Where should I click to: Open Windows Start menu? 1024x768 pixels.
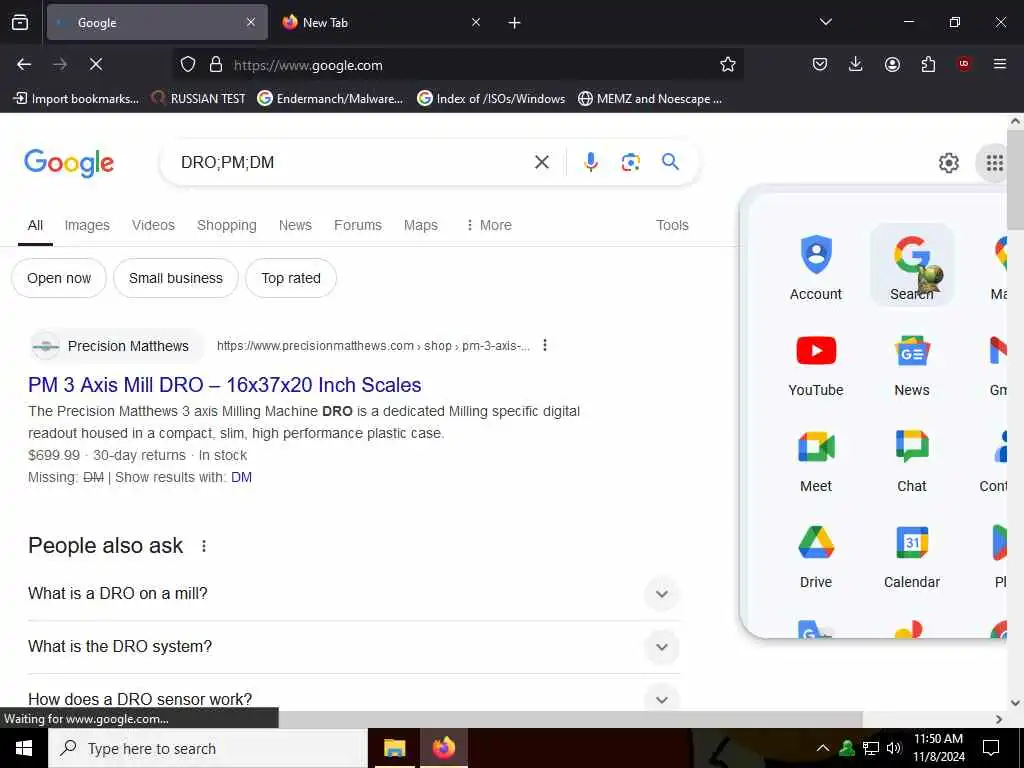(x=24, y=748)
